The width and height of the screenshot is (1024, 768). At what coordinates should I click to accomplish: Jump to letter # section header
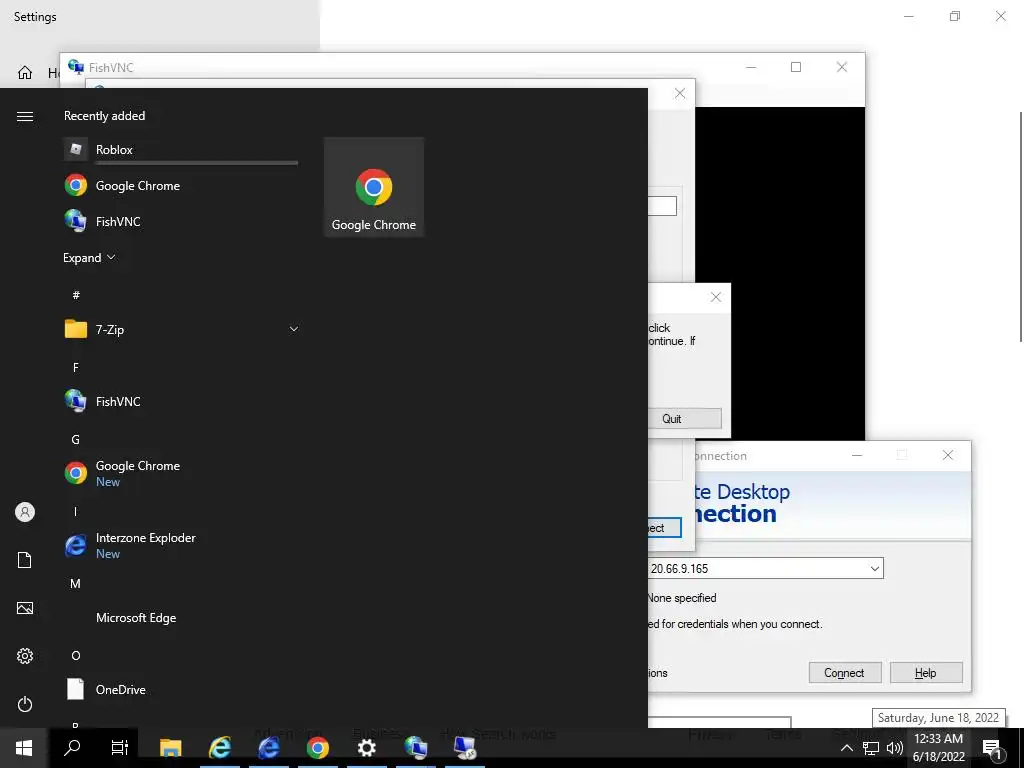click(x=76, y=295)
